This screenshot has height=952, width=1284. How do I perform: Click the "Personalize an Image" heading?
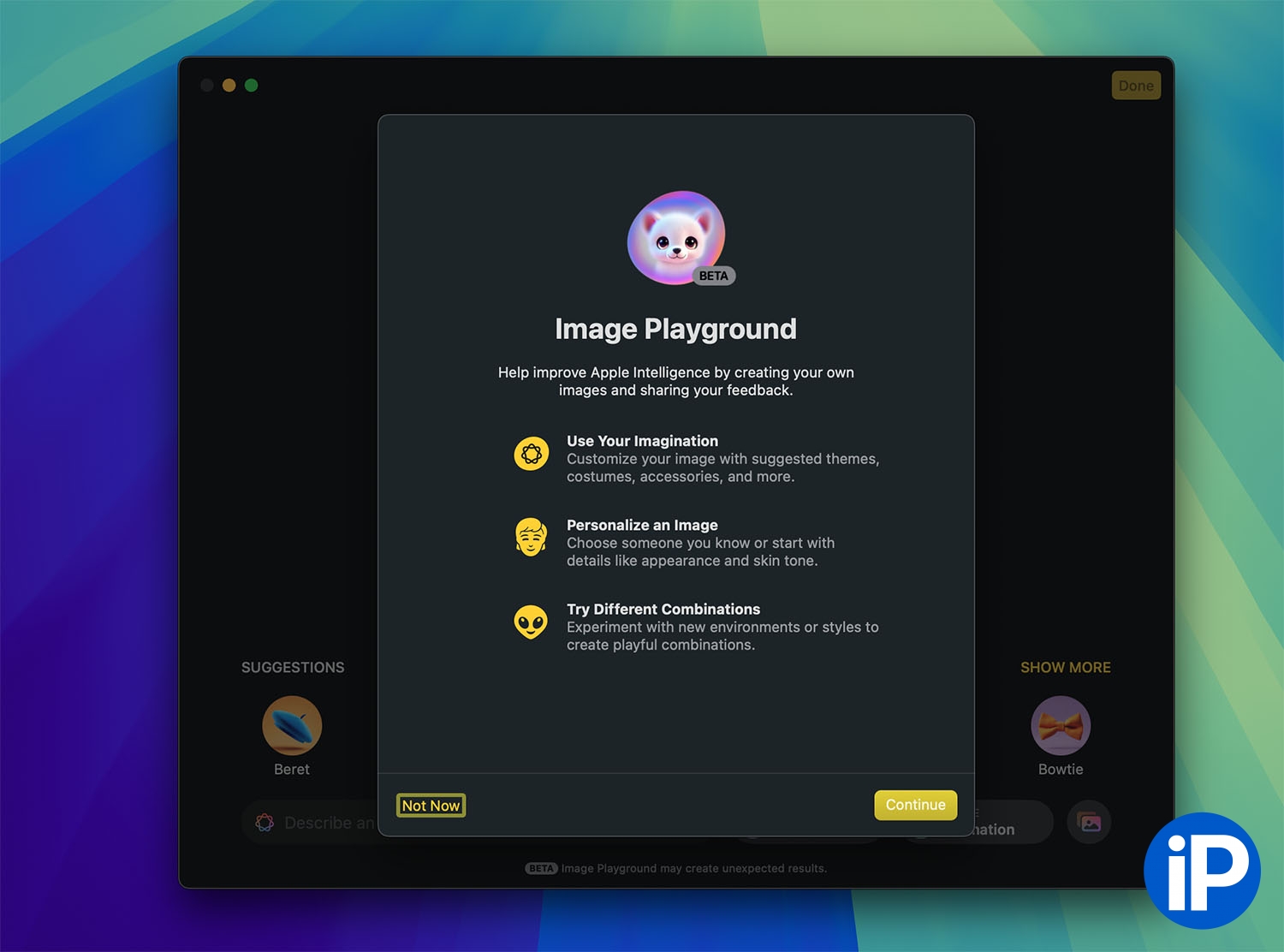click(642, 525)
